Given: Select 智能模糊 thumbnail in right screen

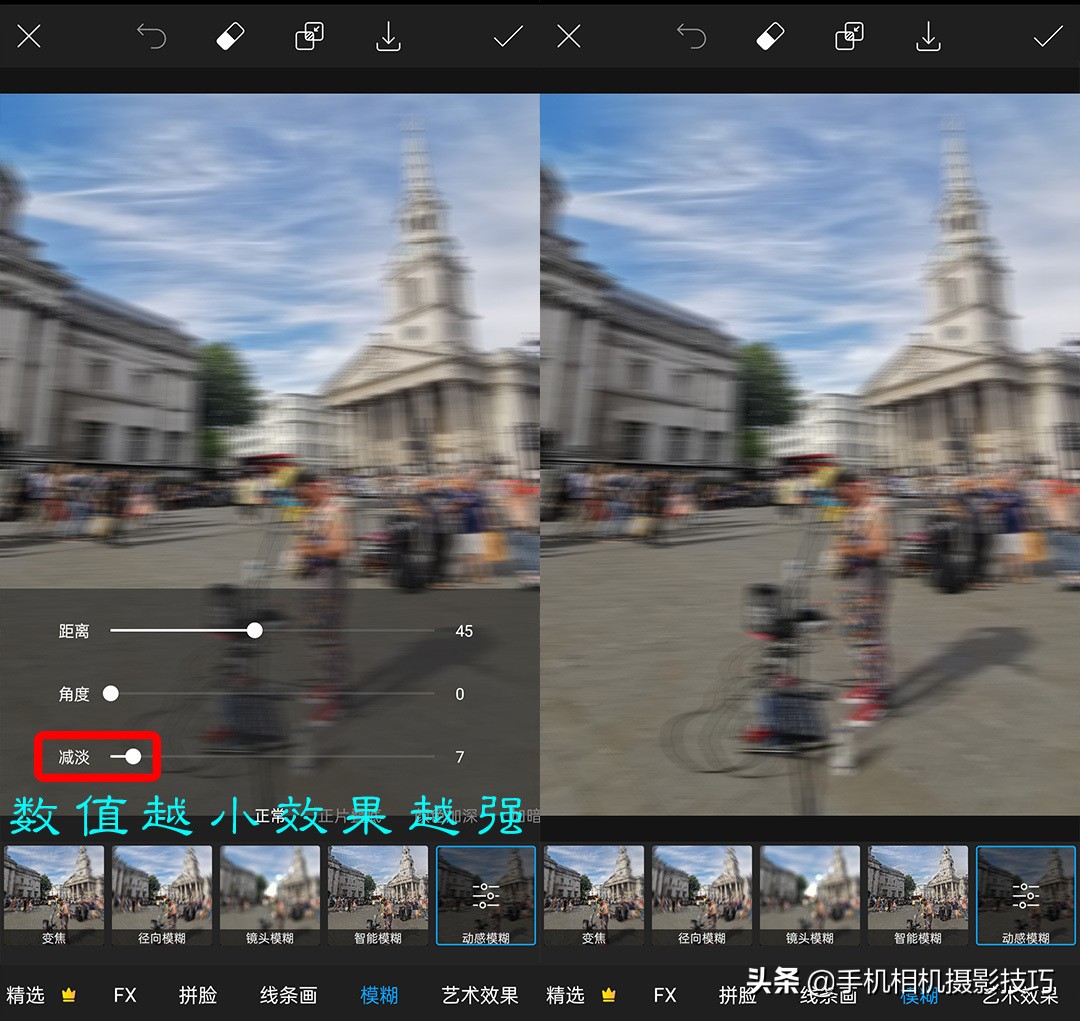Looking at the screenshot, I should (918, 896).
